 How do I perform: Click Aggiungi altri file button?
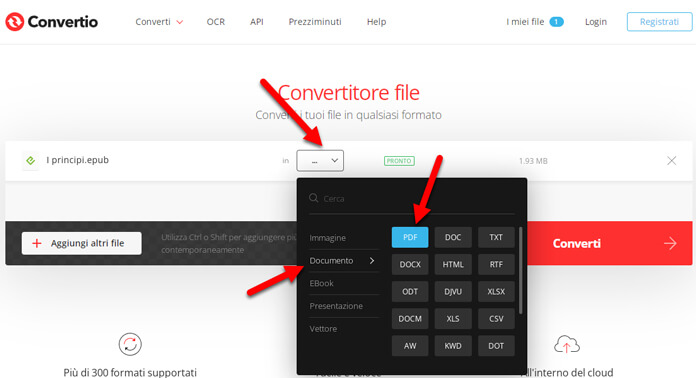[x=82, y=243]
